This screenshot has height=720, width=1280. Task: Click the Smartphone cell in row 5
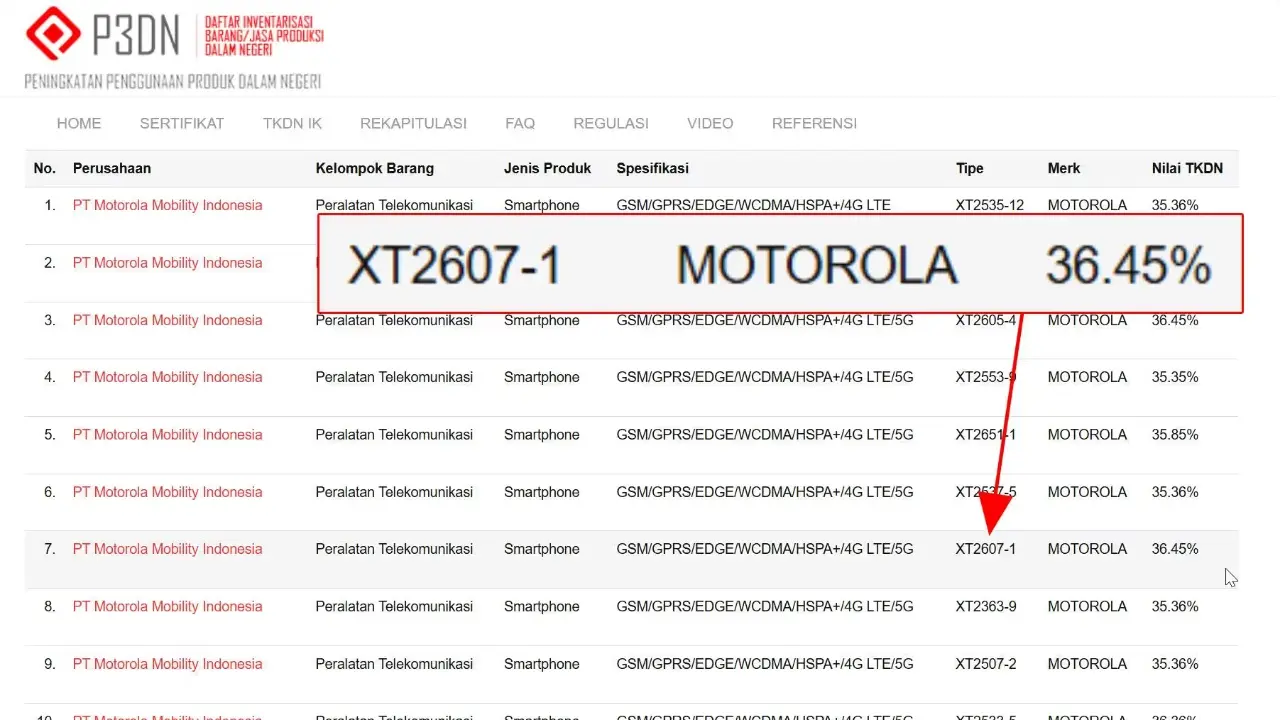click(x=542, y=435)
